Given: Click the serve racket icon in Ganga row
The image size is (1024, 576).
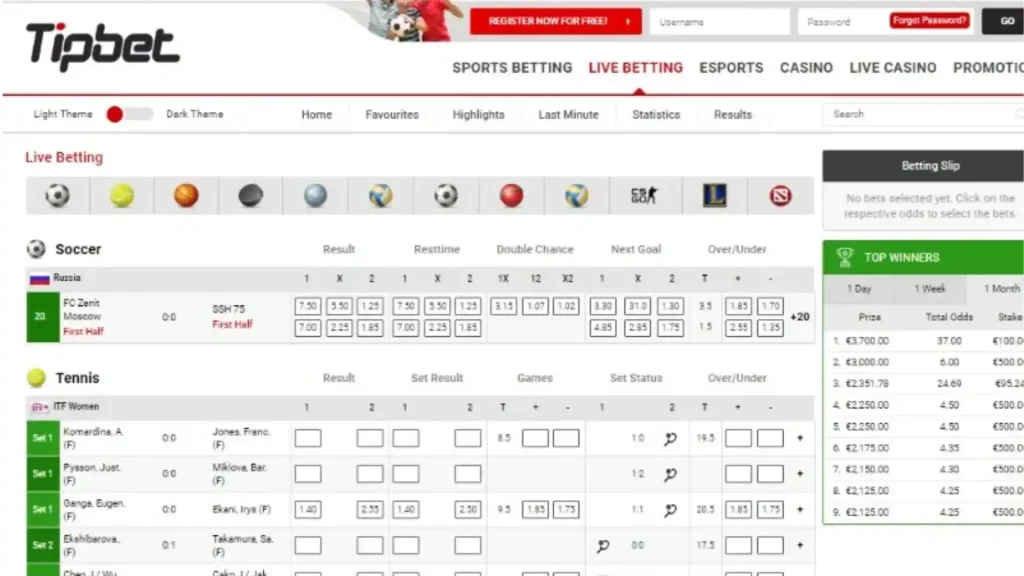Looking at the screenshot, I should pos(671,510).
